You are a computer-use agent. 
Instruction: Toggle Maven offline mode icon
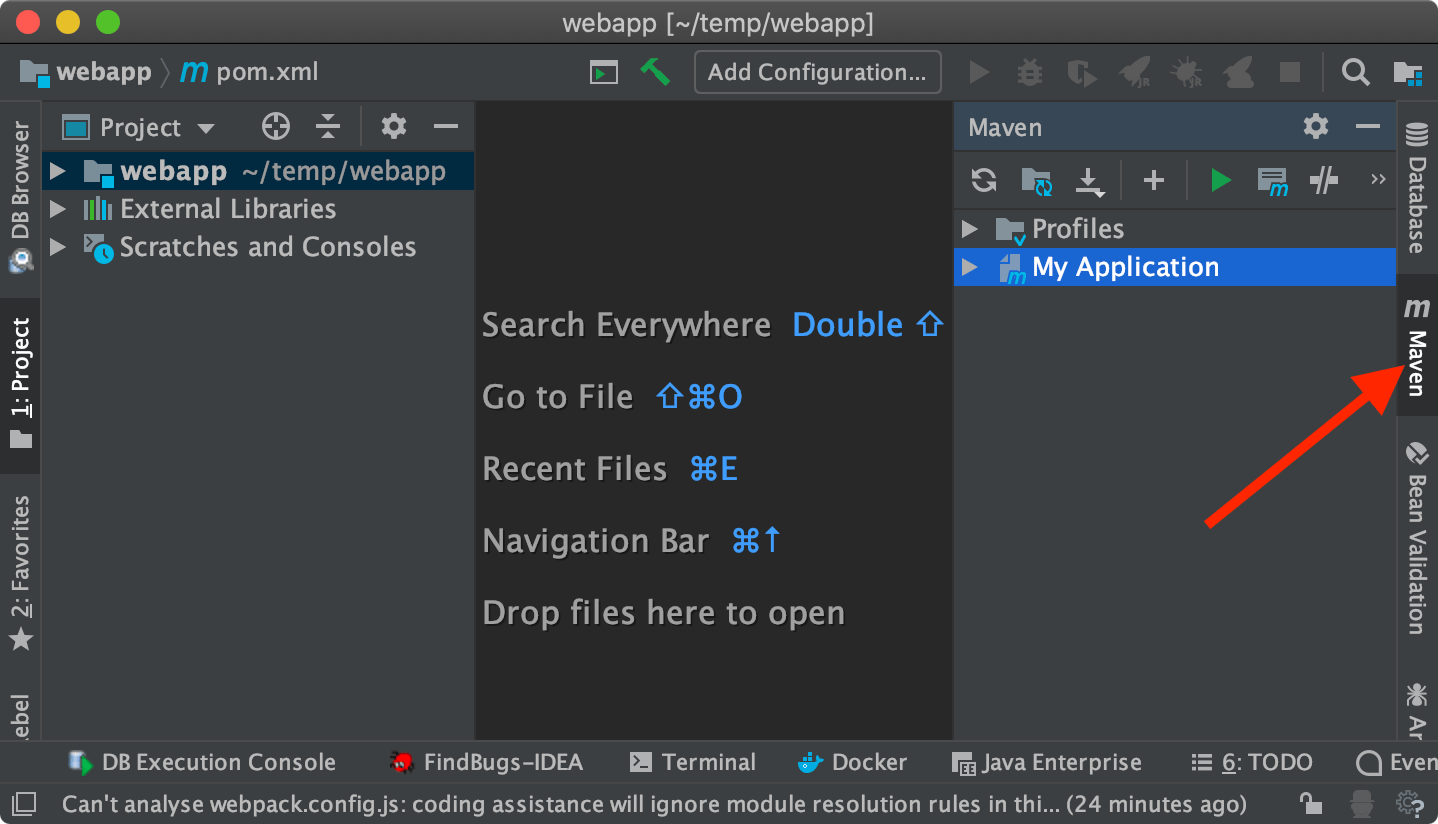pyautogui.click(x=1323, y=180)
